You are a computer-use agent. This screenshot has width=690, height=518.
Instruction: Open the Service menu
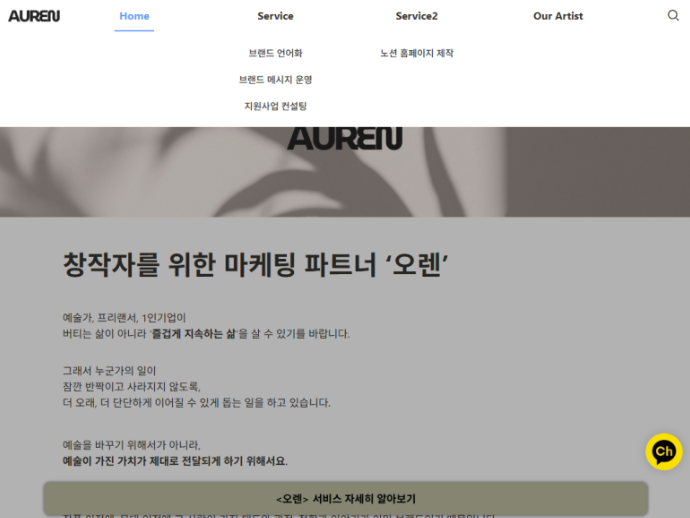[x=275, y=16]
